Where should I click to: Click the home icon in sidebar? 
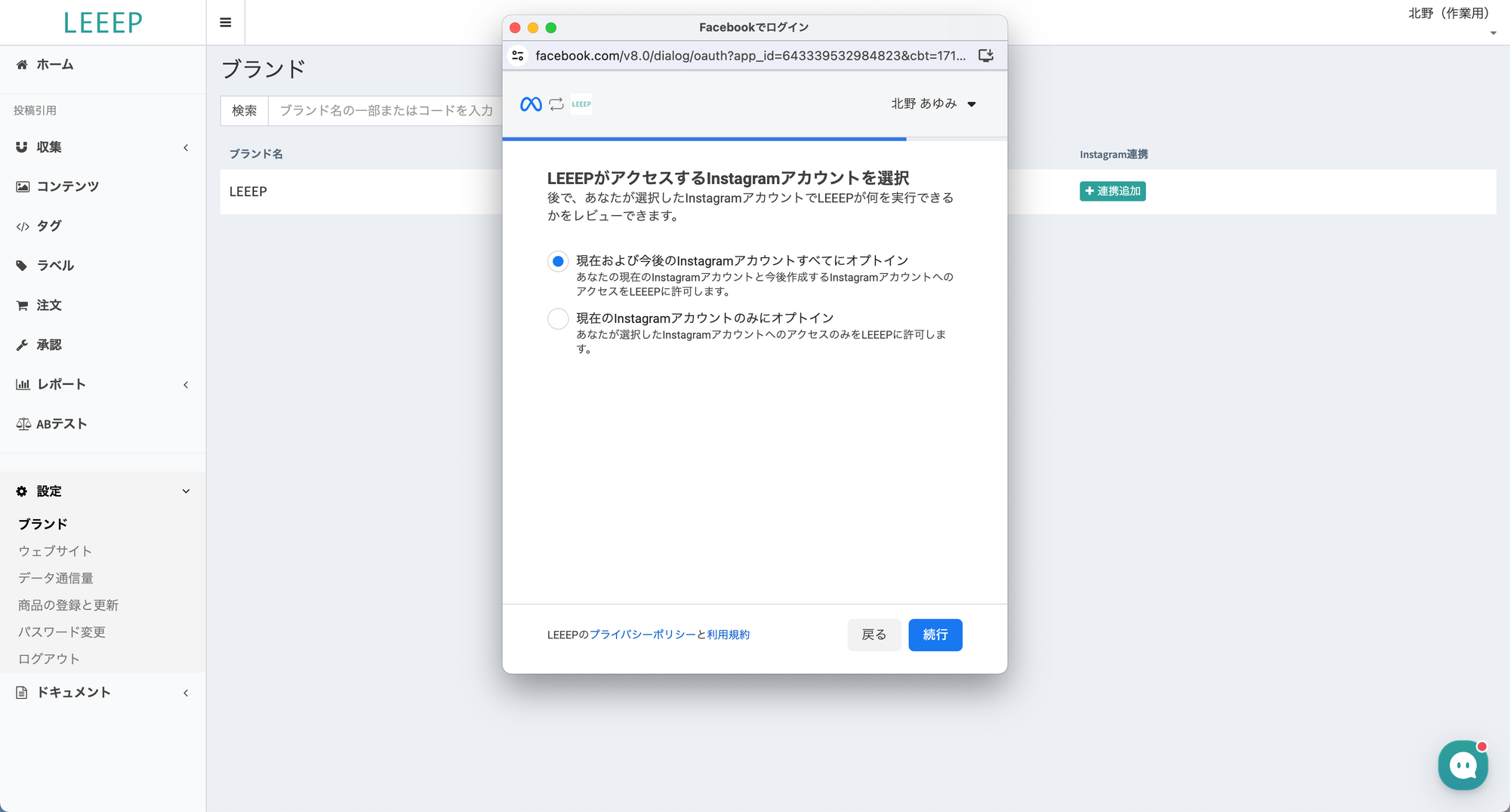(x=22, y=65)
